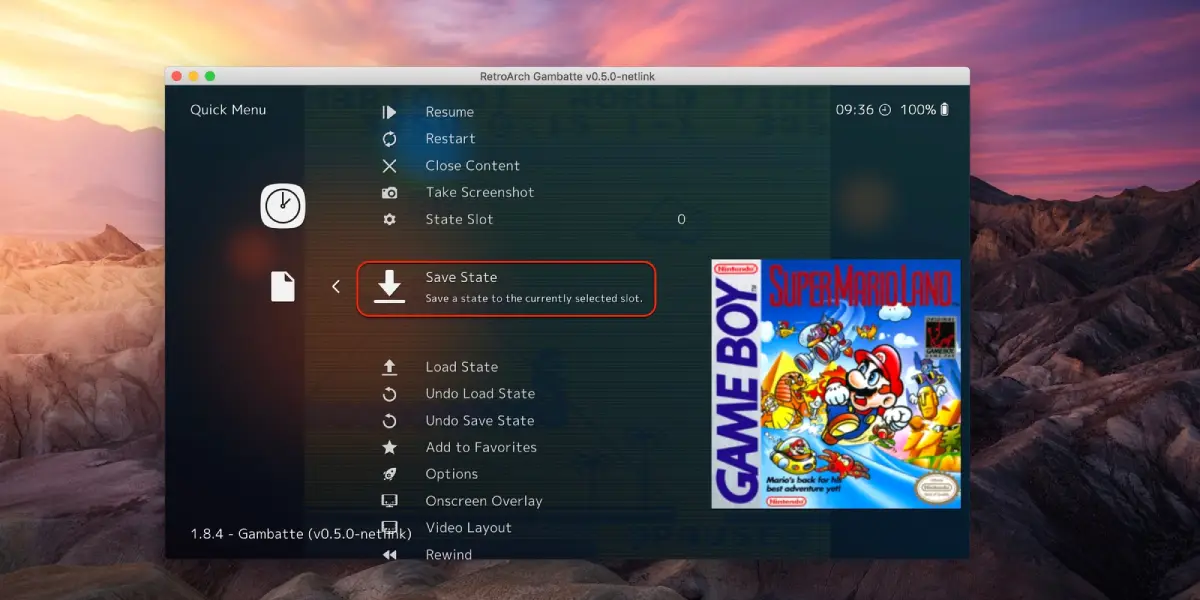Click the camera icon beside Take Screenshot
This screenshot has height=600, width=1200.
tap(389, 193)
